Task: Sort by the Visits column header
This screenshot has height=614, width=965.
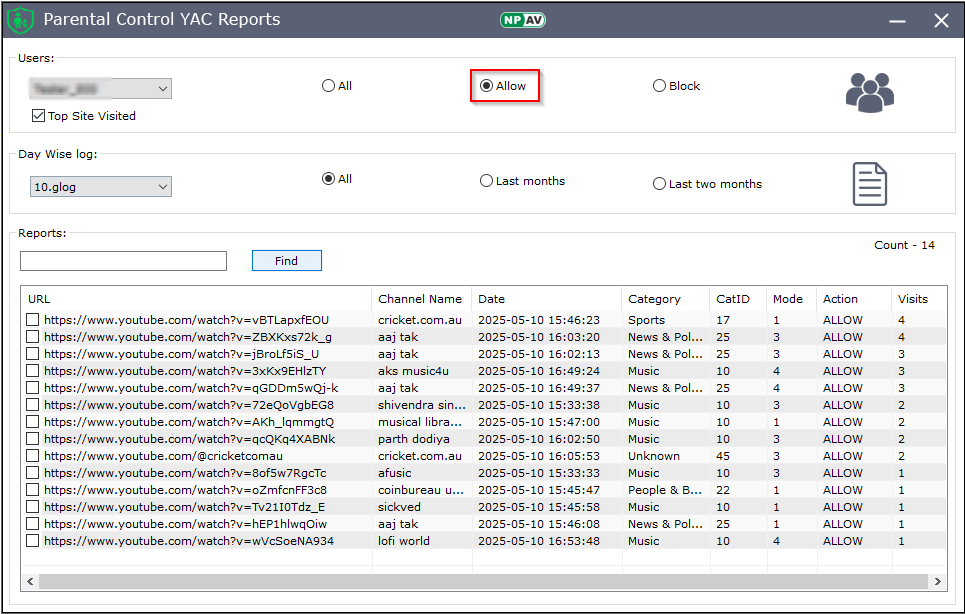Action: pyautogui.click(x=912, y=299)
